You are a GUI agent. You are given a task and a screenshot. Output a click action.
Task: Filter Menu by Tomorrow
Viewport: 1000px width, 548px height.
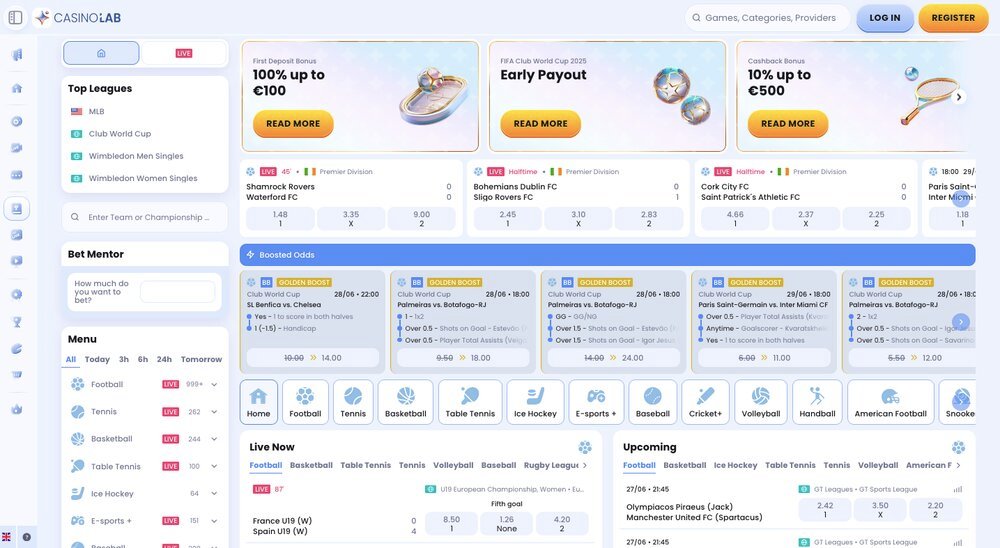(201, 359)
